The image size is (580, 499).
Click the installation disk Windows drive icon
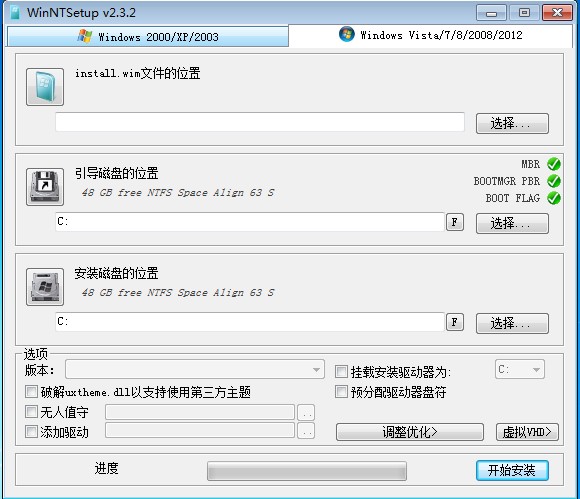(x=45, y=287)
